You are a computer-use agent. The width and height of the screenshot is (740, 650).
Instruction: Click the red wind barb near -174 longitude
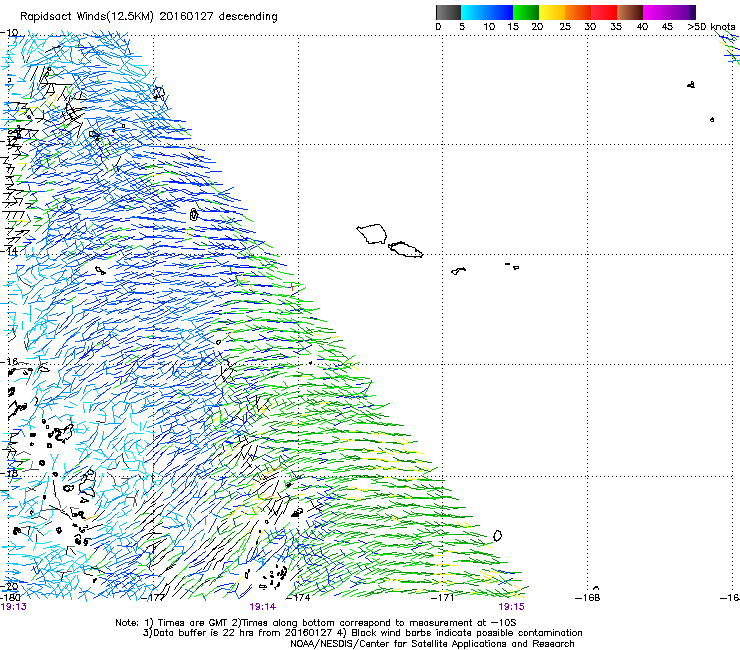point(292,286)
